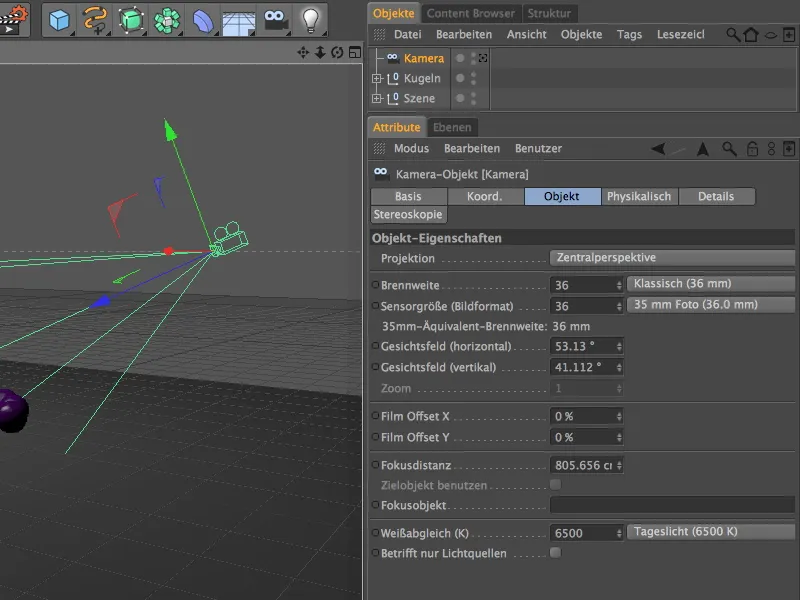Screen dimensions: 800x600
Task: Show the Details properties
Action: point(716,196)
